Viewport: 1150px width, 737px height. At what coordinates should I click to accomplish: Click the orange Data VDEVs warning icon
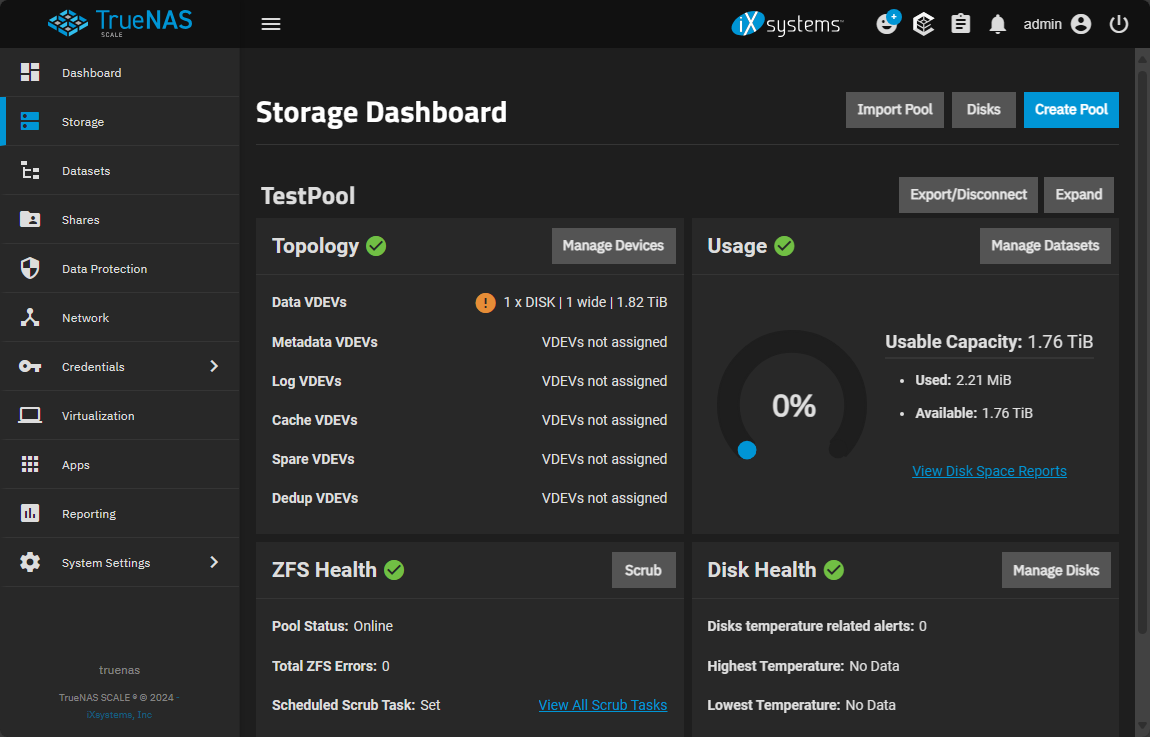click(485, 302)
